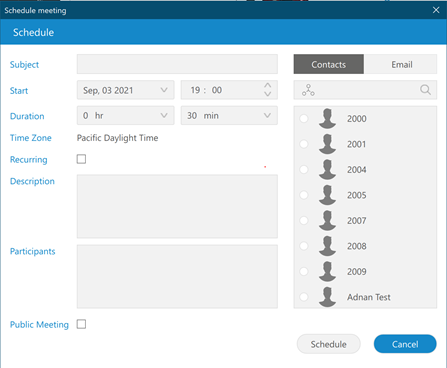
Task: Select the radio button for contact 2004
Action: tap(304, 169)
